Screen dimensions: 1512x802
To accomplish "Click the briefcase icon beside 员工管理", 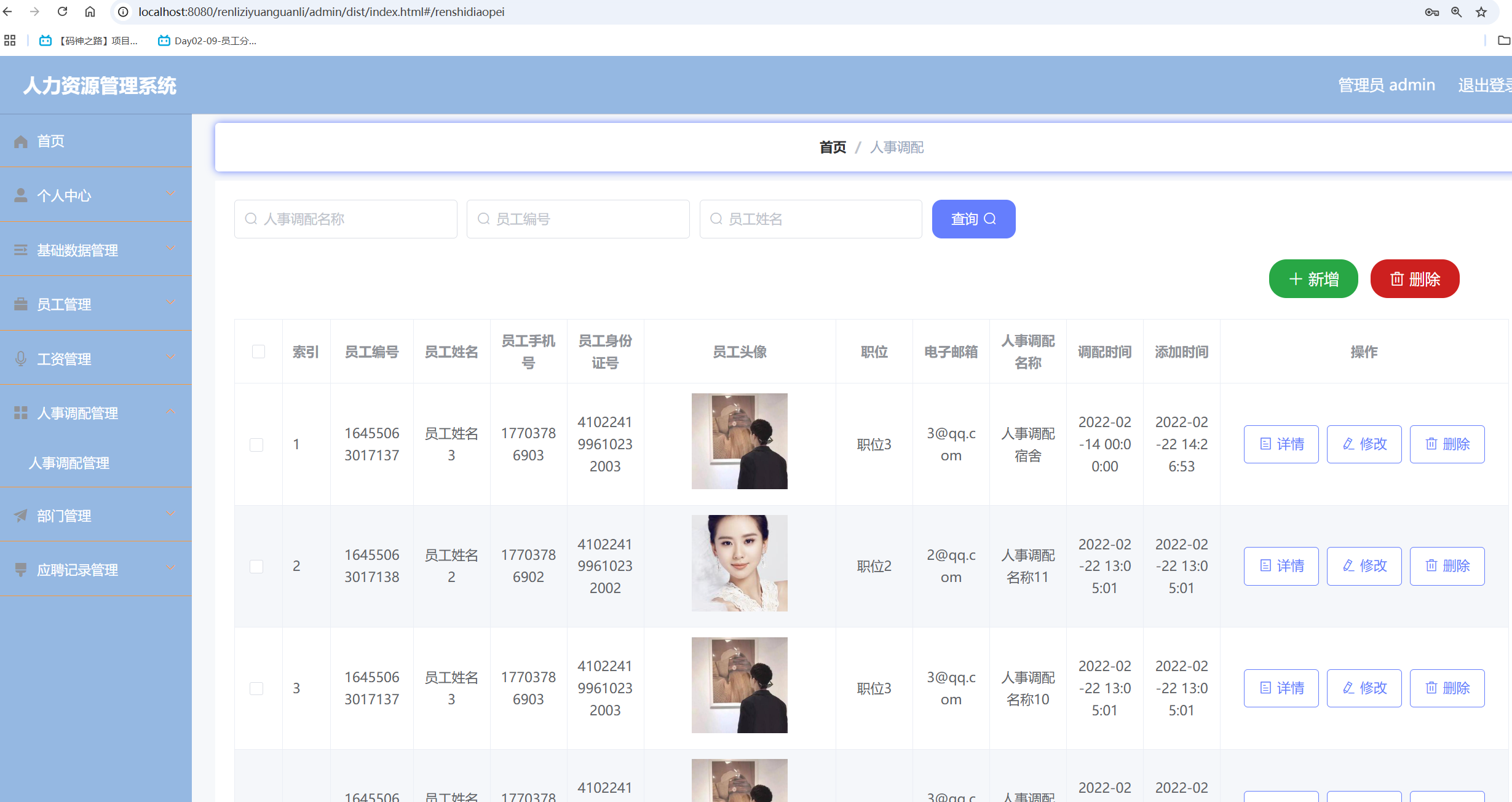I will pos(21,304).
